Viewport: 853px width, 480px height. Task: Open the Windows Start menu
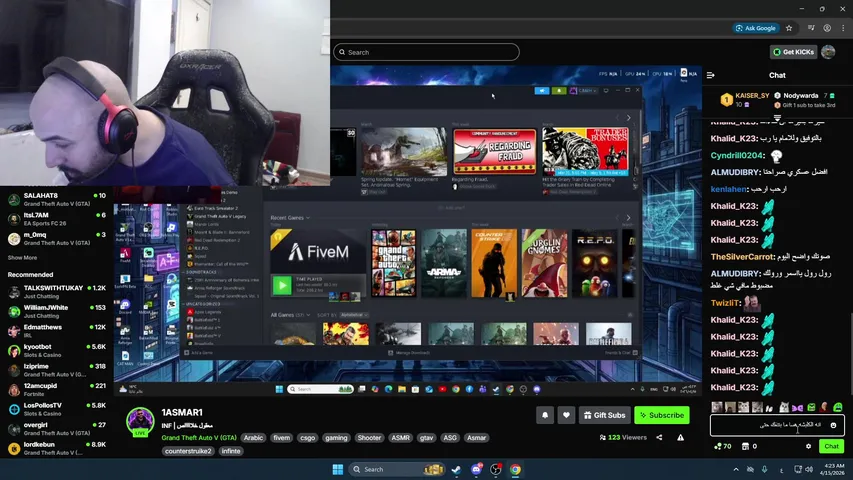[337, 469]
